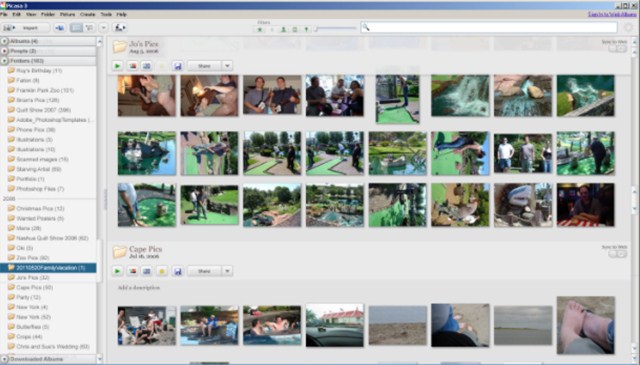Open Share dropdown arrow in Jo's Pics
The height and width of the screenshot is (365, 640).
[227, 66]
